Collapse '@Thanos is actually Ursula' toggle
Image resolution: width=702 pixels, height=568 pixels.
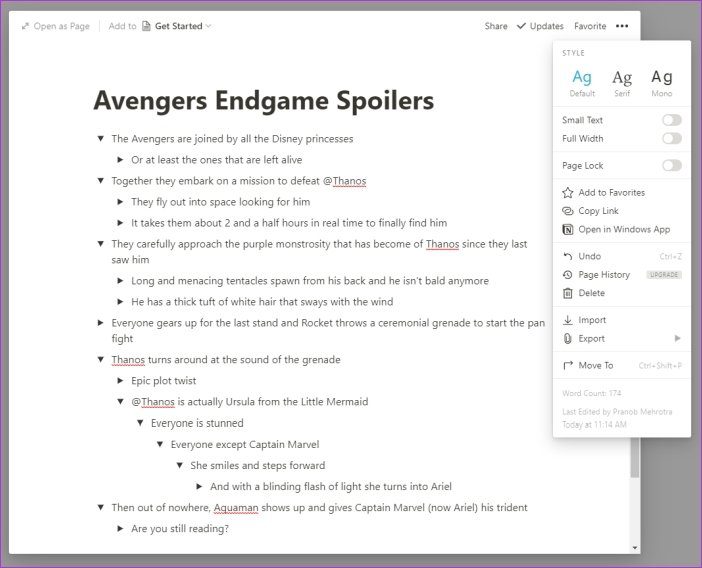[x=120, y=401]
